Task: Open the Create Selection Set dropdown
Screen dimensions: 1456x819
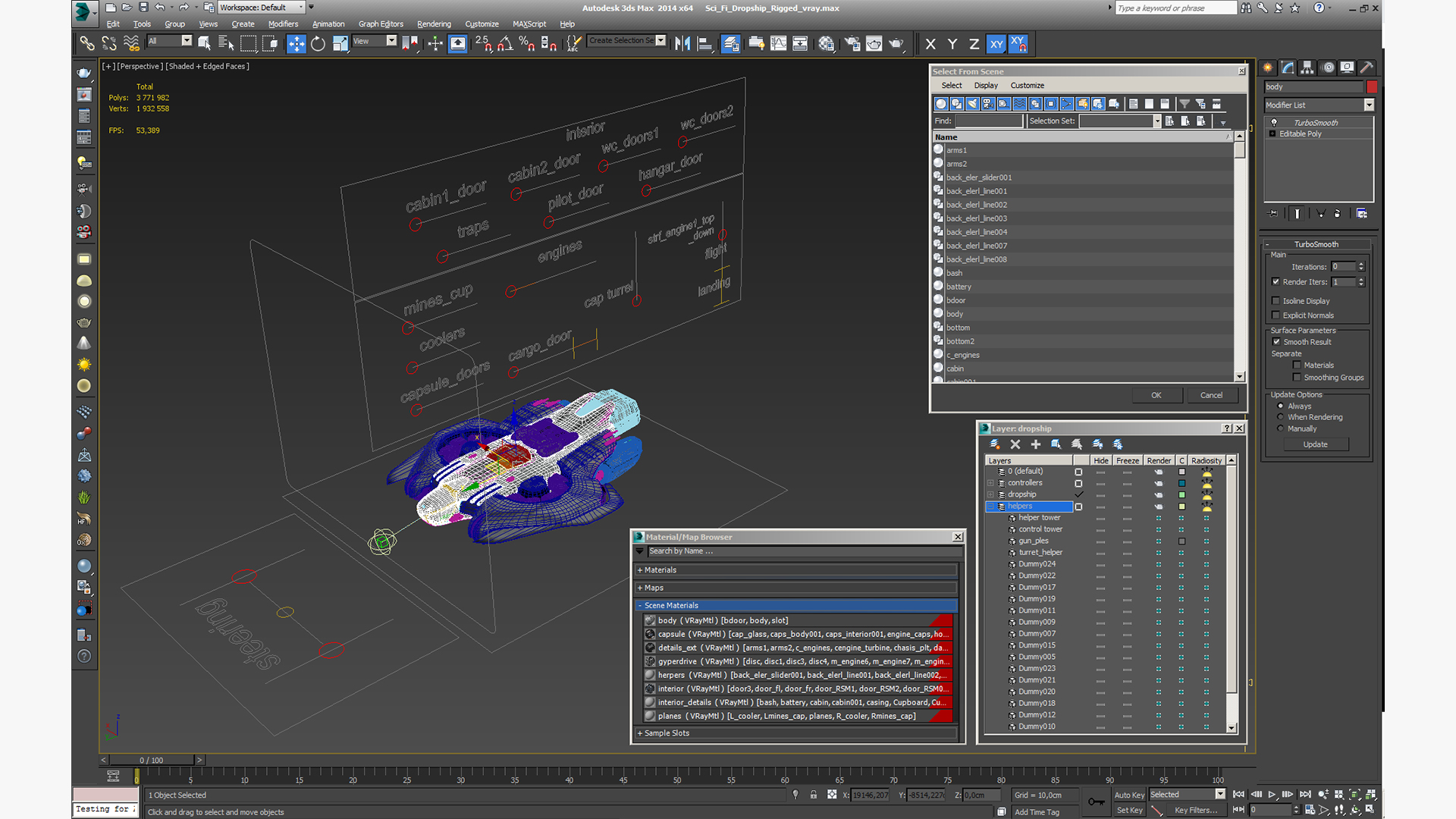Action: tap(661, 41)
